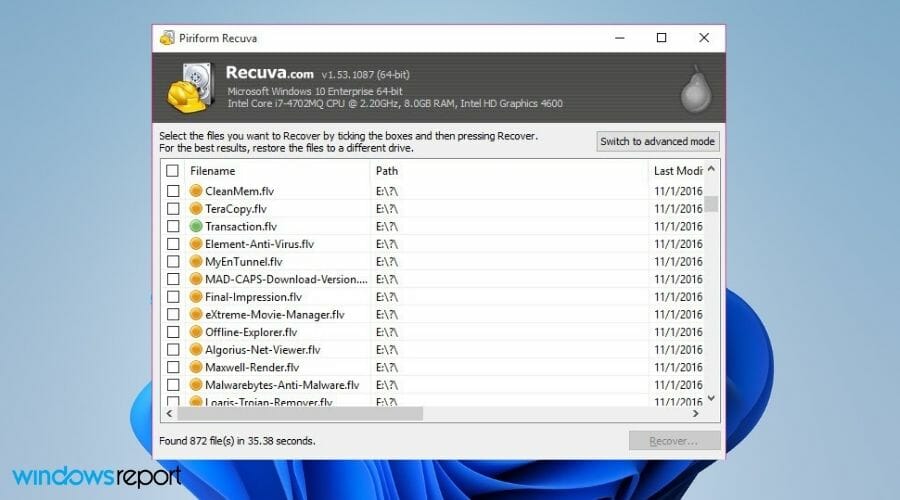Viewport: 900px width, 500px height.
Task: Select the MyEnTunnel.flv filename
Action: [244, 262]
